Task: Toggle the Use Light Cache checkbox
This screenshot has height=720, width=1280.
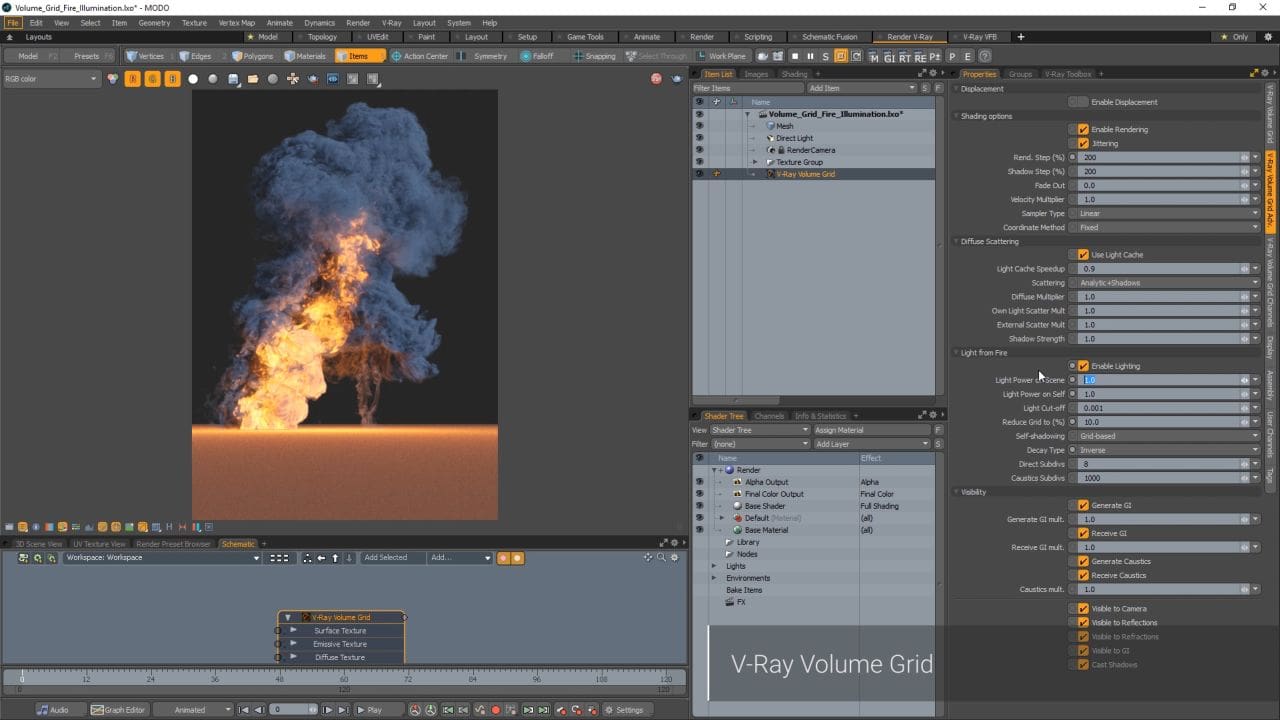Action: 1083,255
